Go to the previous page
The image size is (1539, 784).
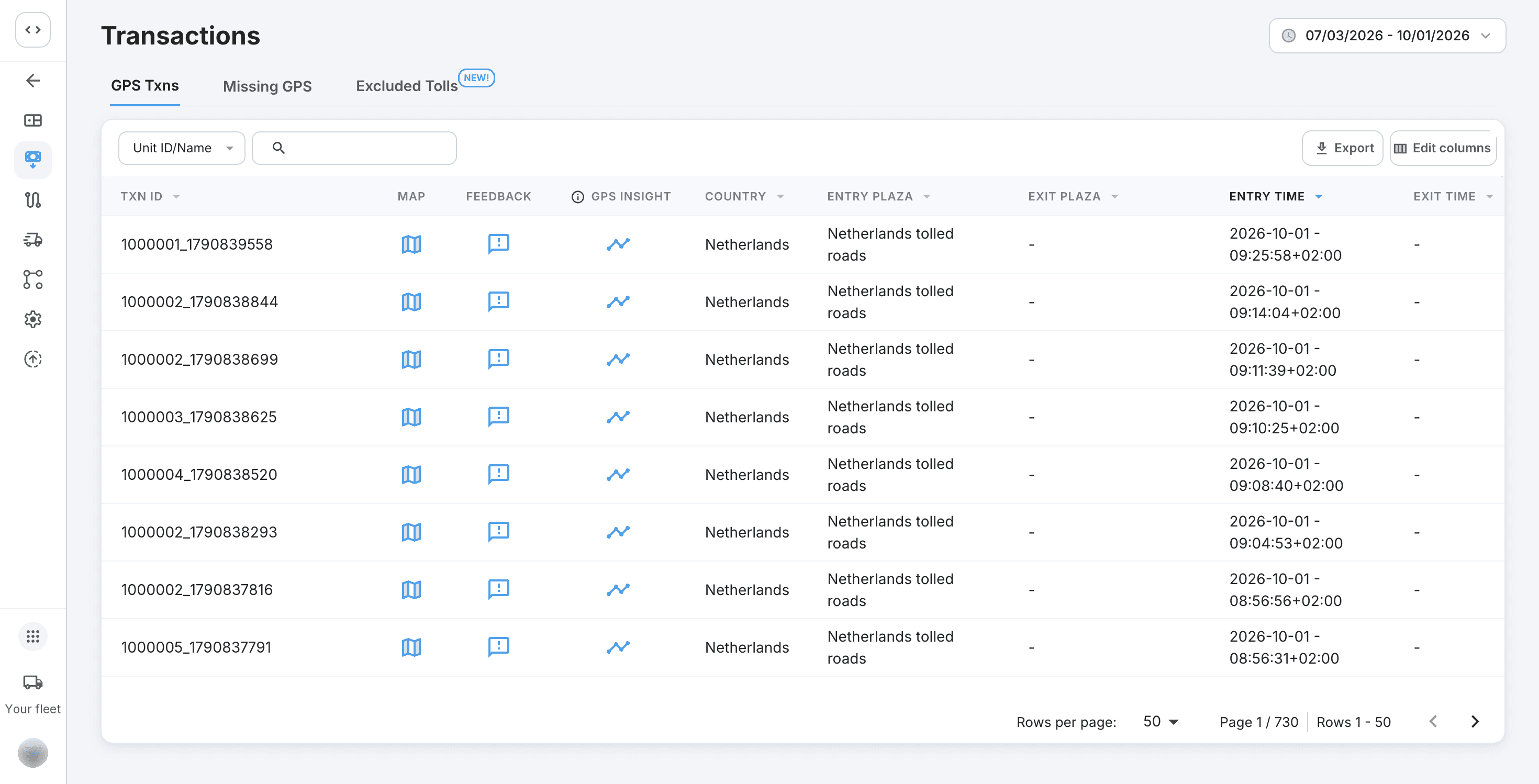pos(1433,721)
